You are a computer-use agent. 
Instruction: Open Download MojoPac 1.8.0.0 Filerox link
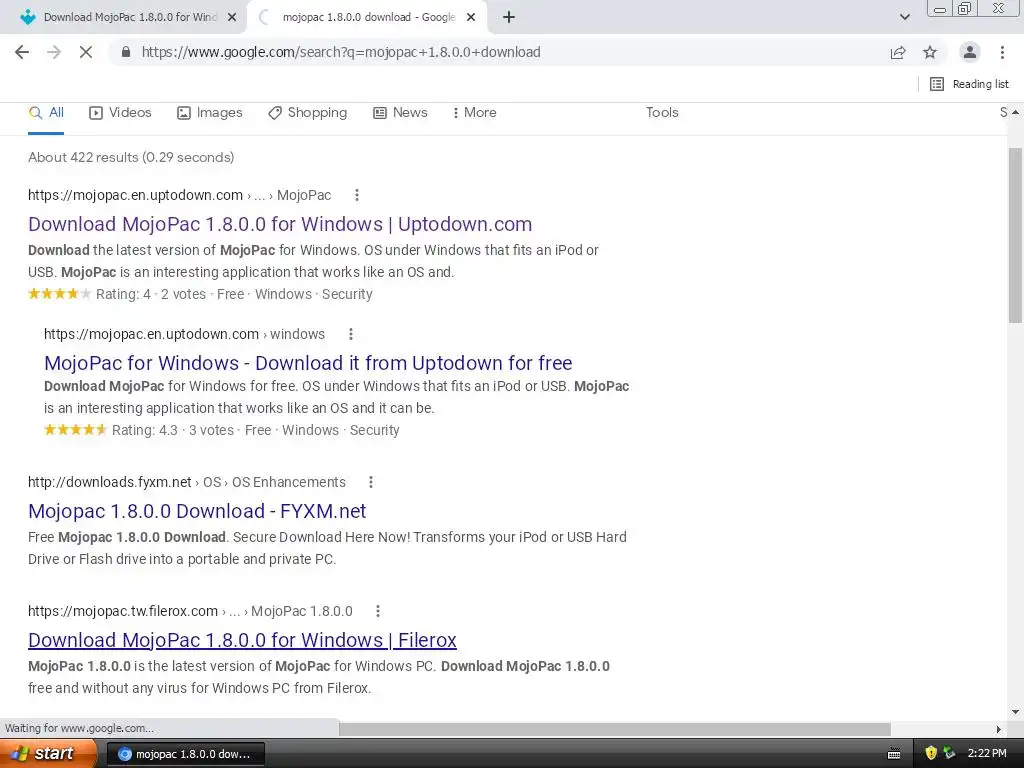pos(242,641)
